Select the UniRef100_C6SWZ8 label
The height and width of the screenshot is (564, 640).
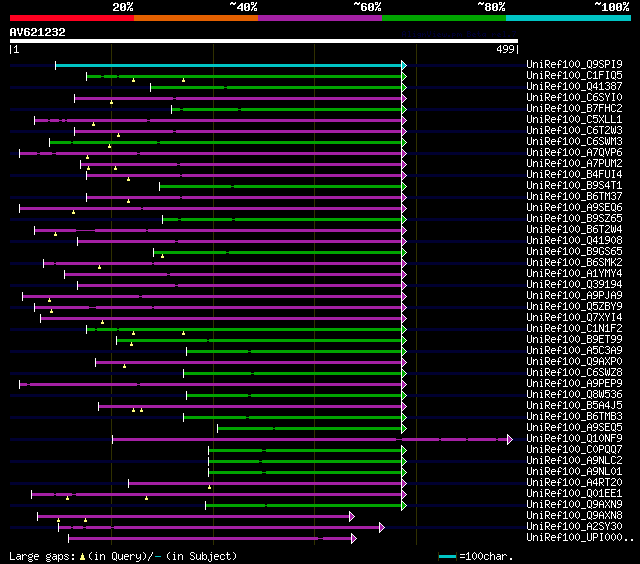pyautogui.click(x=574, y=373)
